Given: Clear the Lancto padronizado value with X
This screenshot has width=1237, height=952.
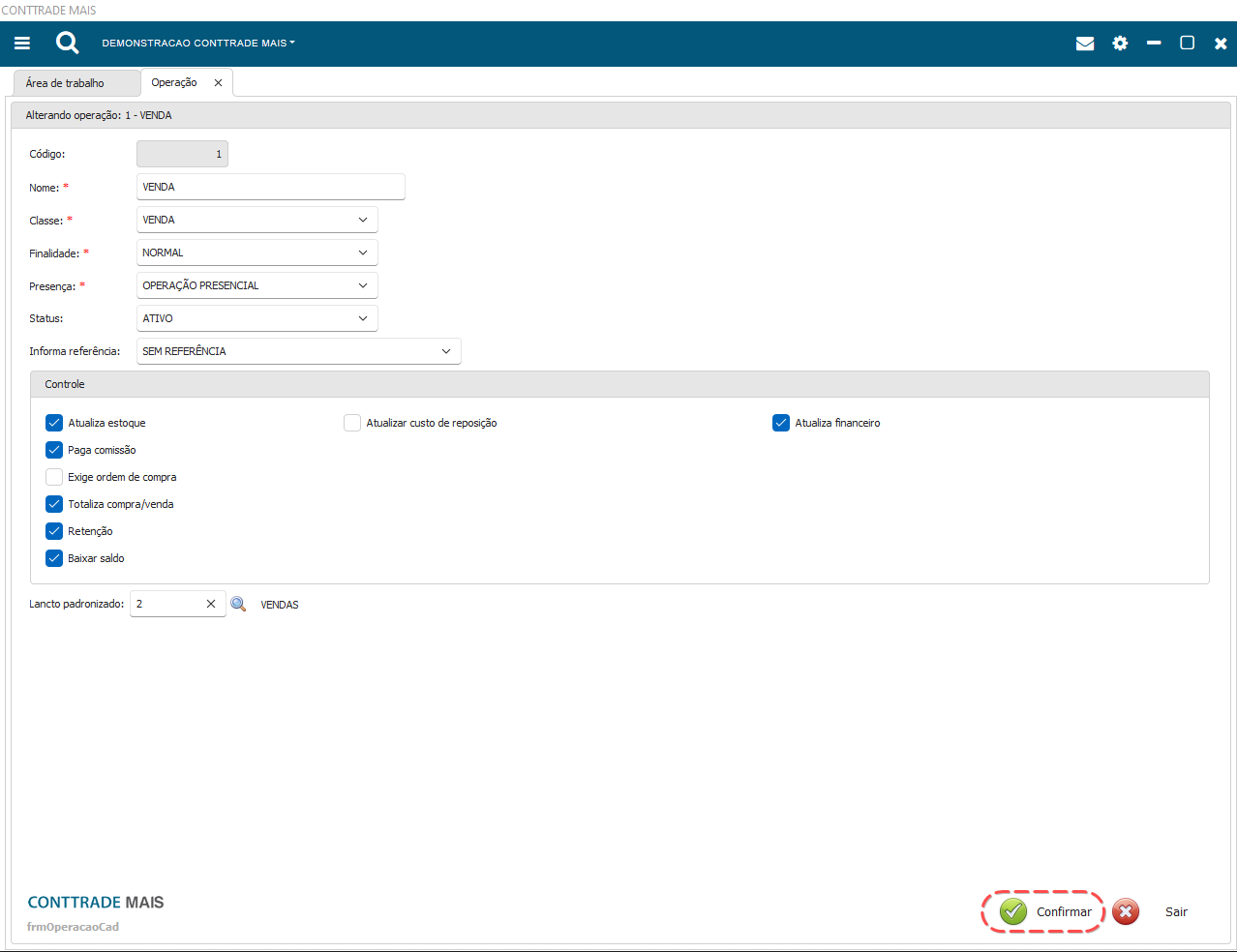Looking at the screenshot, I should [x=211, y=604].
